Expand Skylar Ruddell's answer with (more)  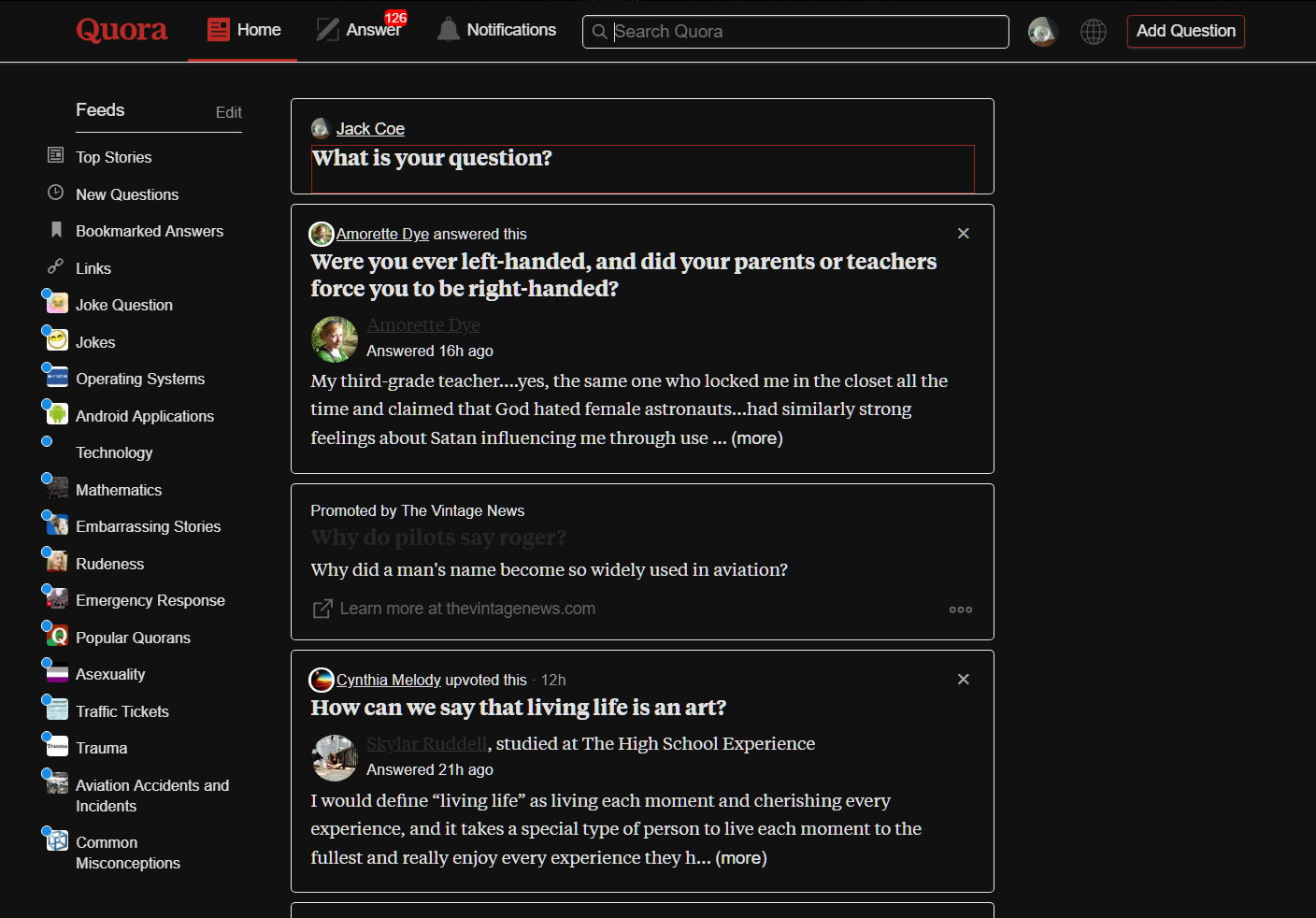740,857
